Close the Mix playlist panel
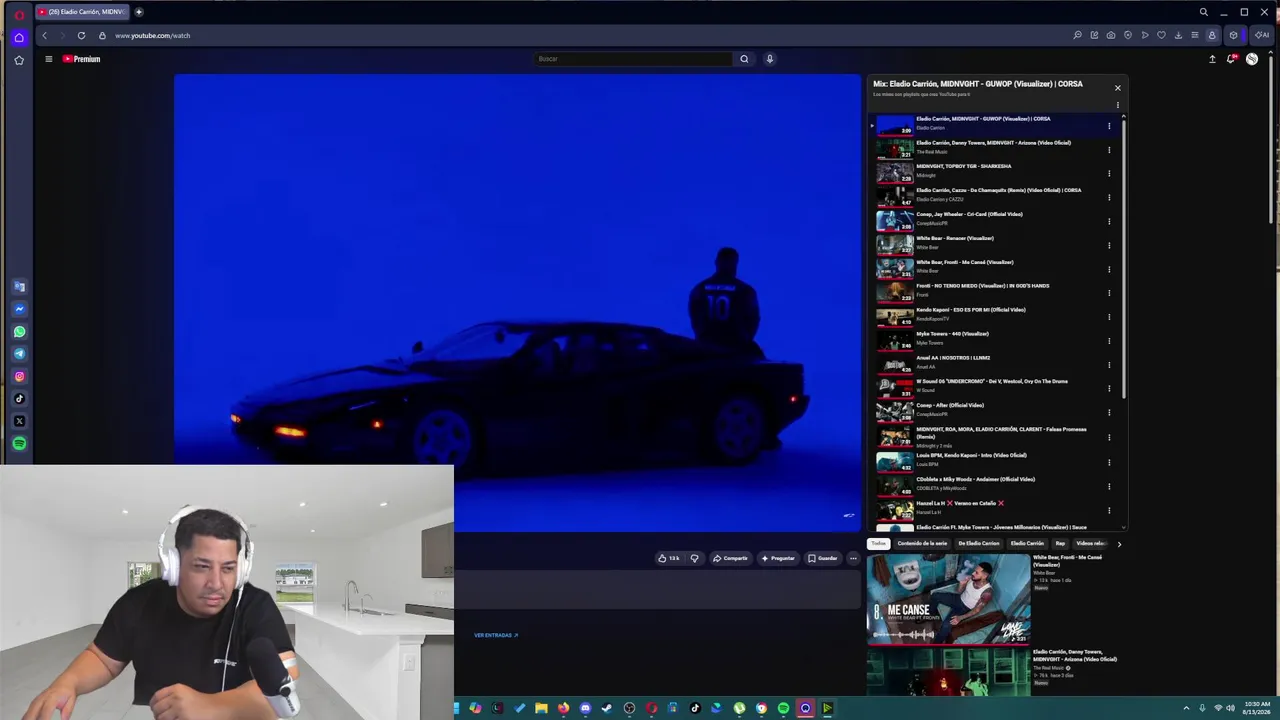Screen dimensions: 1280x720 click(1118, 88)
